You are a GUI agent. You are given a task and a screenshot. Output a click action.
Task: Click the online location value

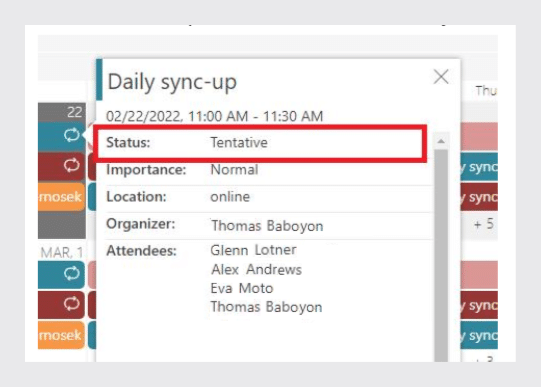coord(230,197)
